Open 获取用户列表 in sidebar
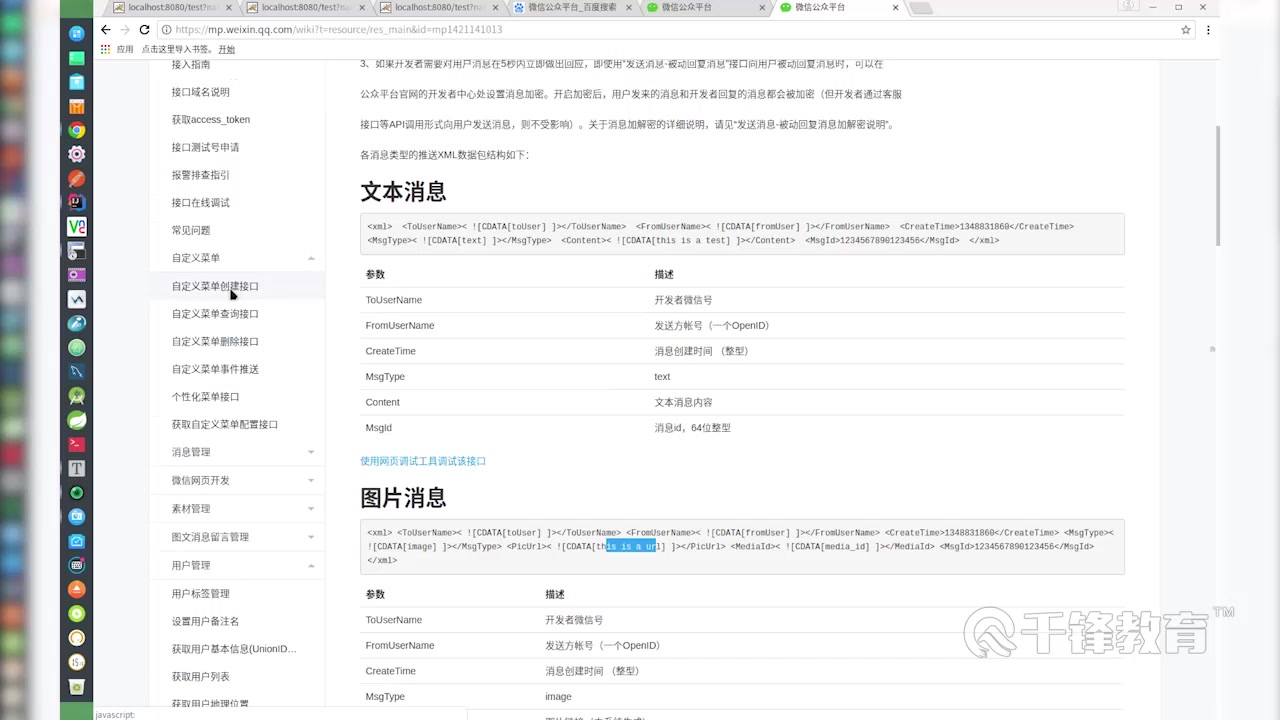The width and height of the screenshot is (1280, 720). (x=201, y=677)
